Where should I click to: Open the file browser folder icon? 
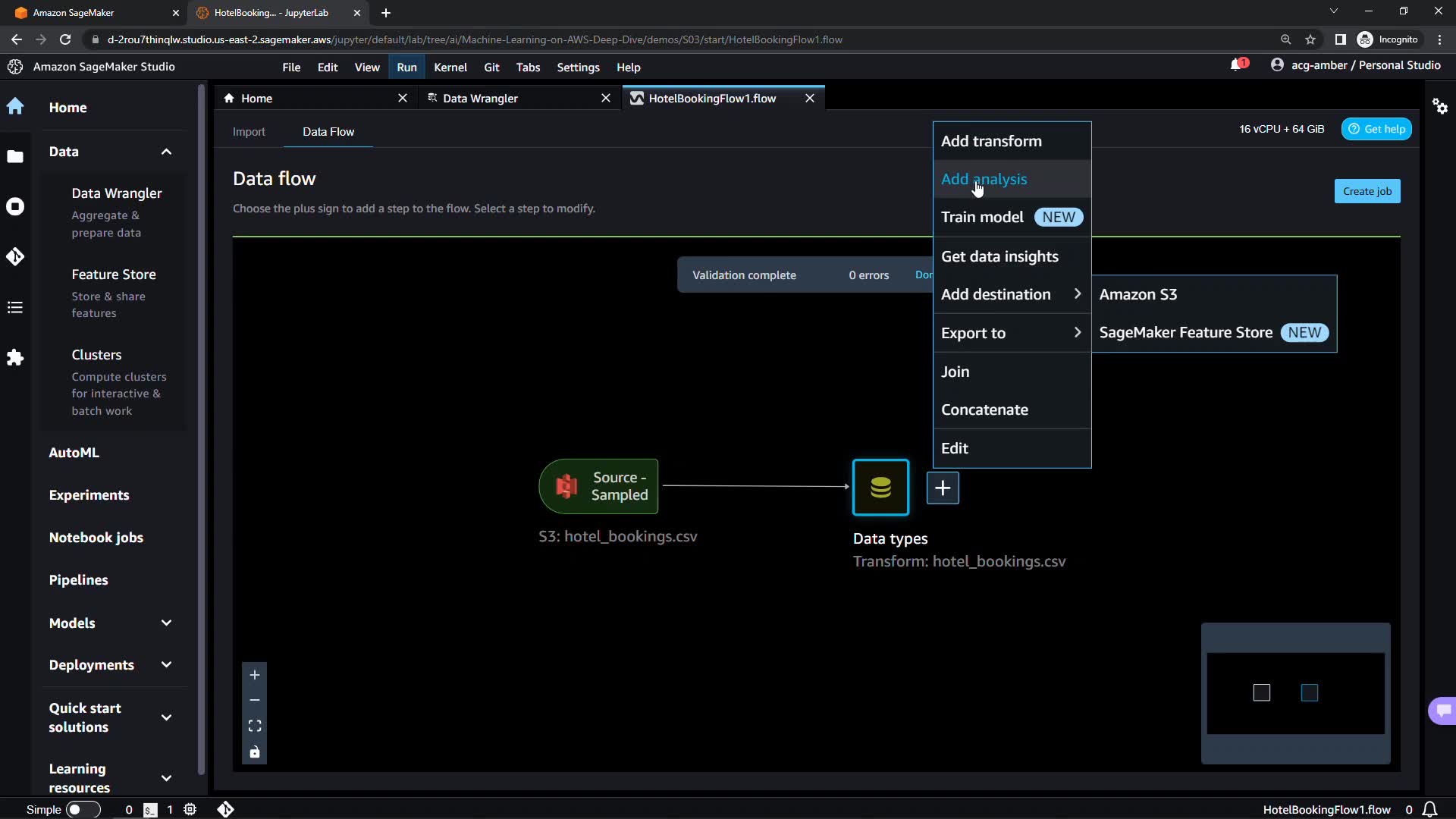pyautogui.click(x=15, y=156)
